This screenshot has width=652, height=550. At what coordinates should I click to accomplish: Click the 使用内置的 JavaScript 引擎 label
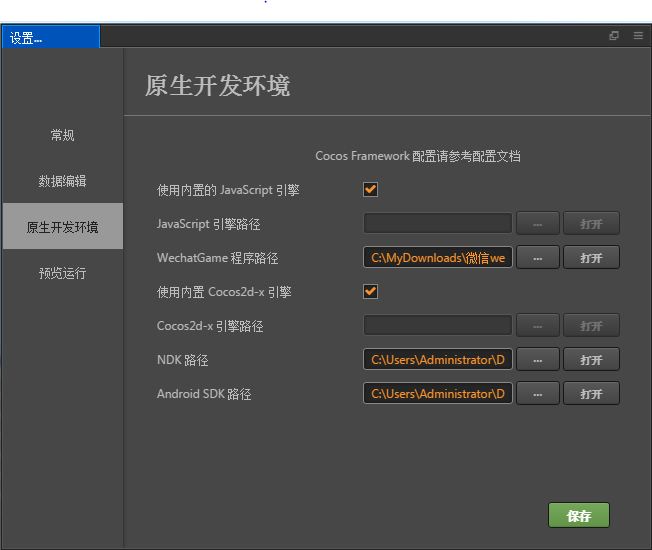228,190
